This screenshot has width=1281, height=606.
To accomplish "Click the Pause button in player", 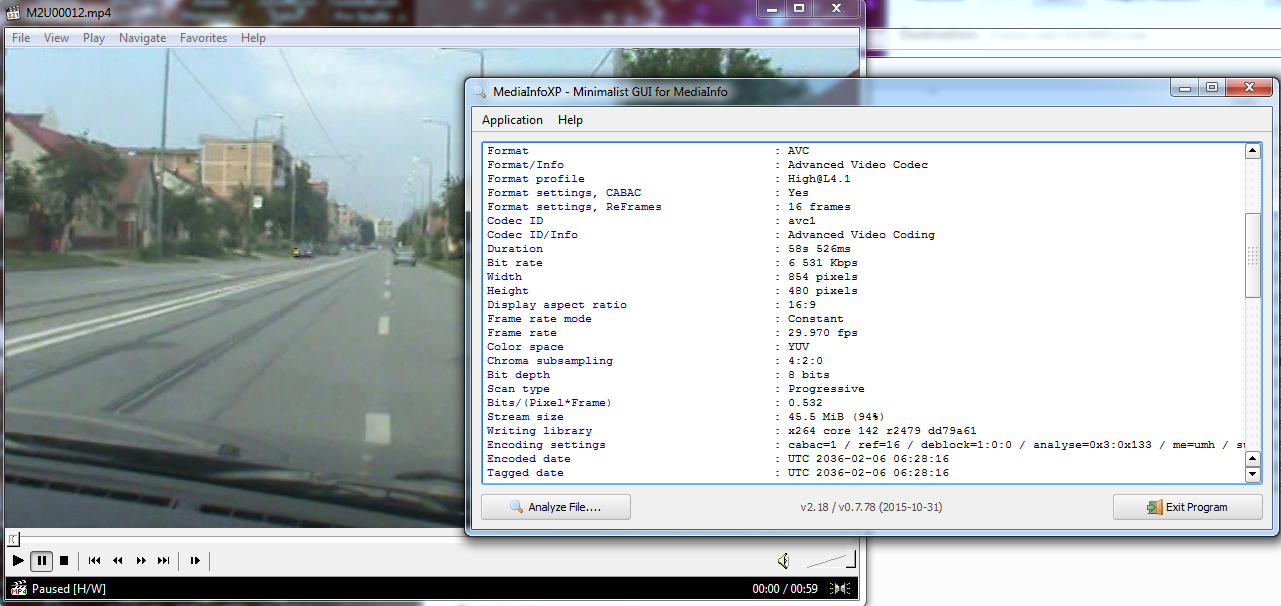I will (42, 561).
